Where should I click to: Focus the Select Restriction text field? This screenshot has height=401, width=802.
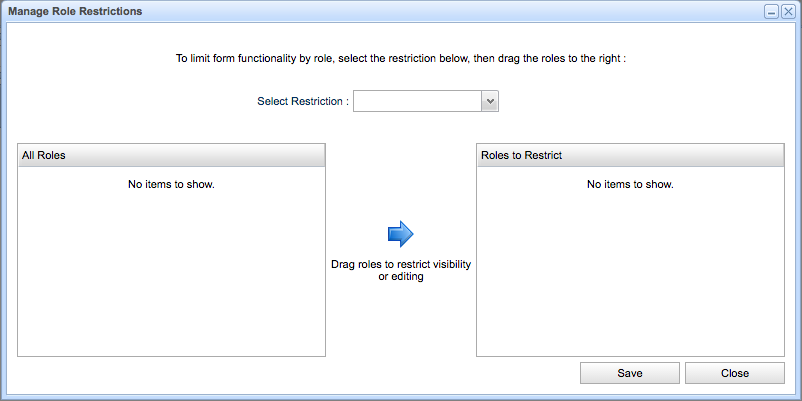point(417,101)
